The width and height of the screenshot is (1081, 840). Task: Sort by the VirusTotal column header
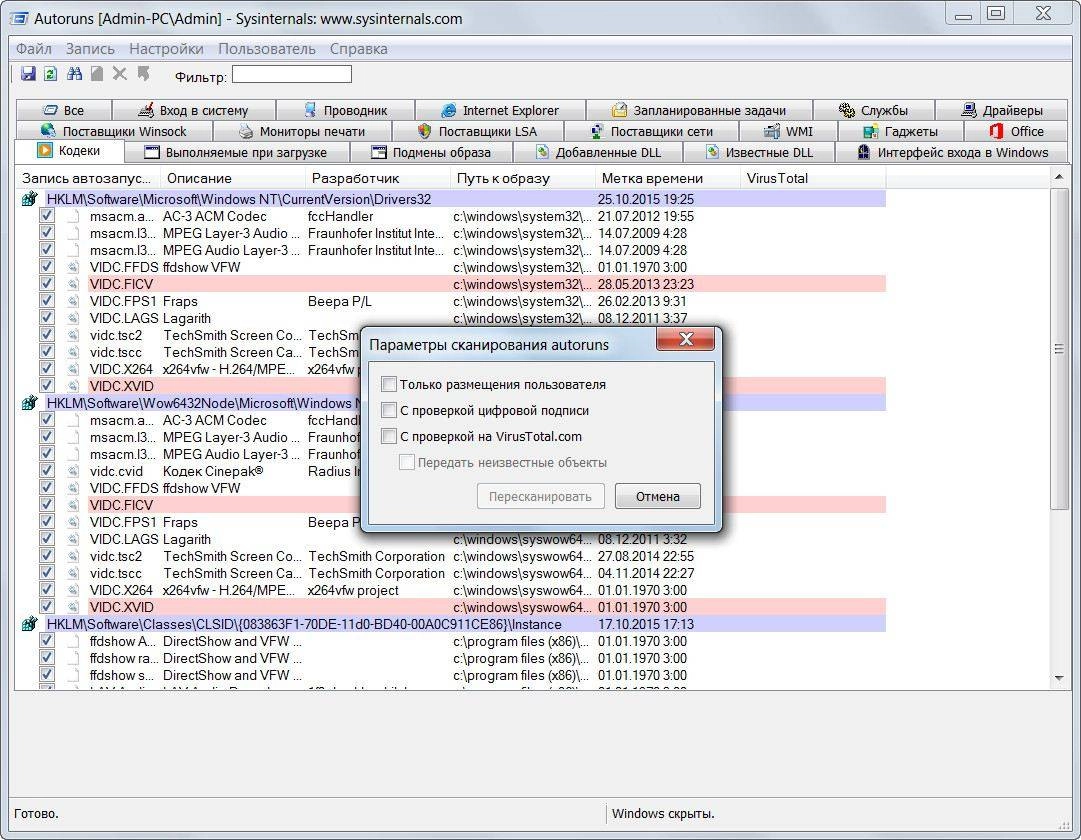point(812,179)
